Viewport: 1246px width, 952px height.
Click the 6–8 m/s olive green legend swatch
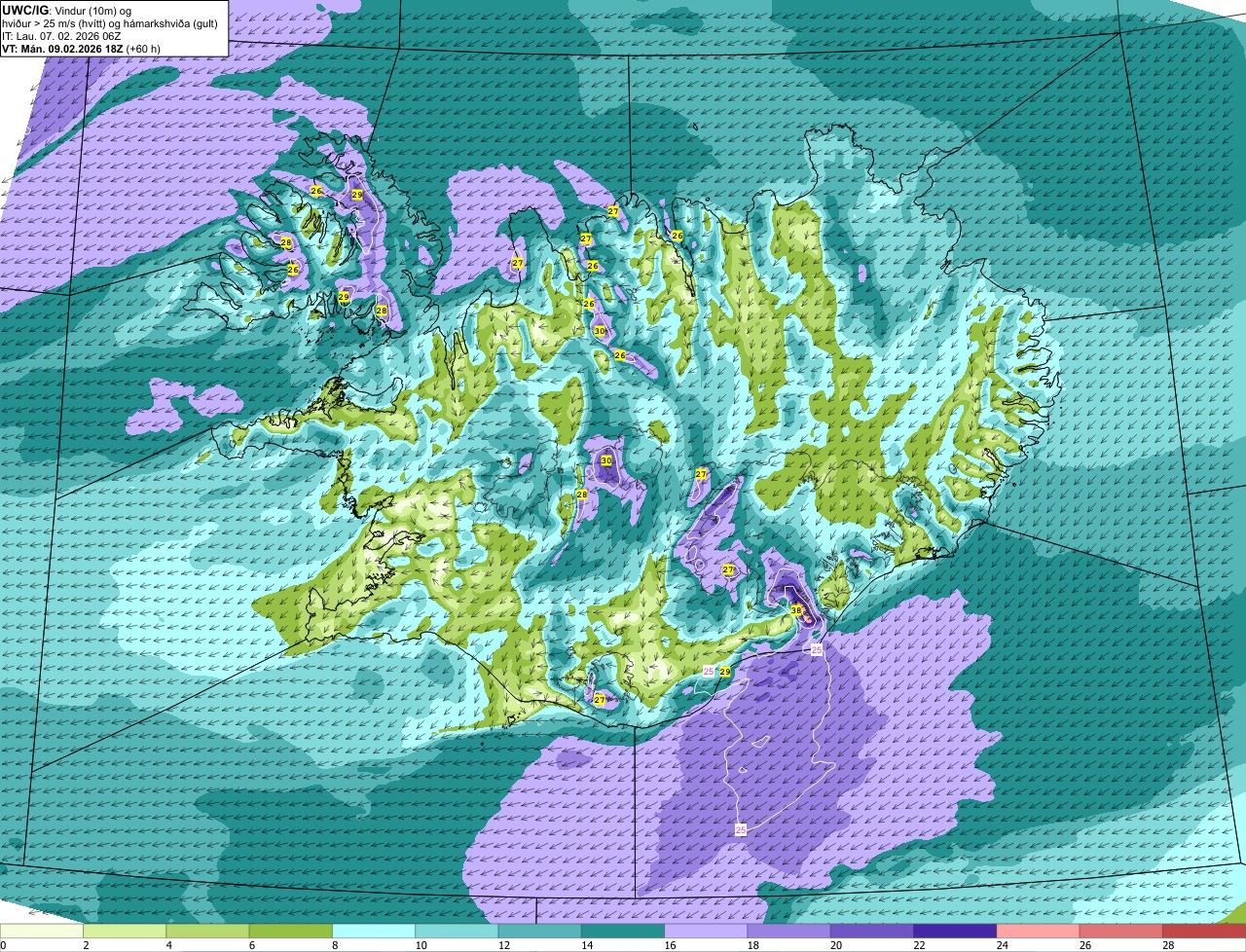(x=292, y=931)
